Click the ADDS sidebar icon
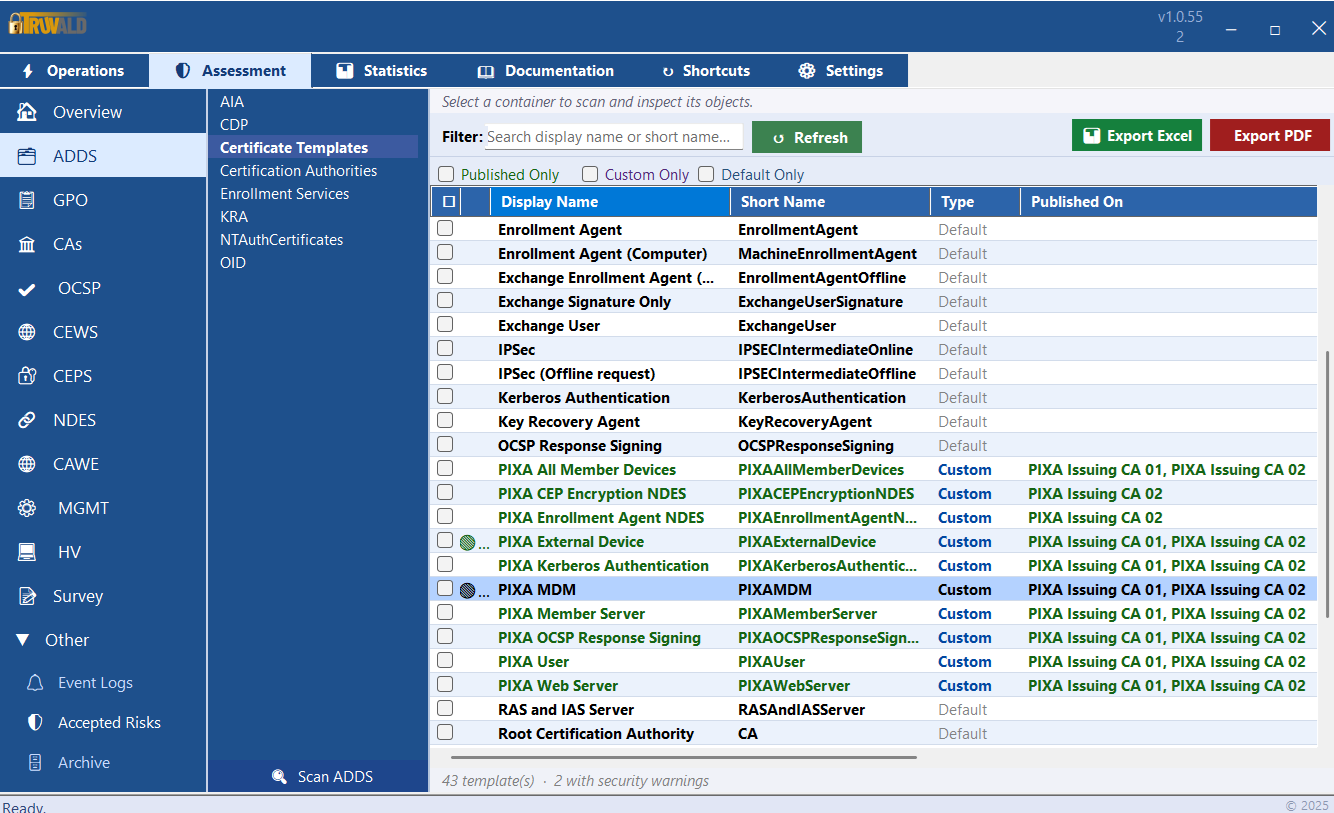Image resolution: width=1334 pixels, height=813 pixels. pyautogui.click(x=27, y=156)
